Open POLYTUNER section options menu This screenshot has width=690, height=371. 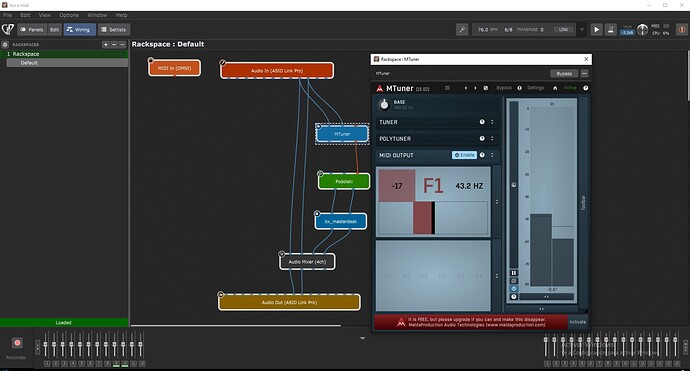[x=492, y=139]
